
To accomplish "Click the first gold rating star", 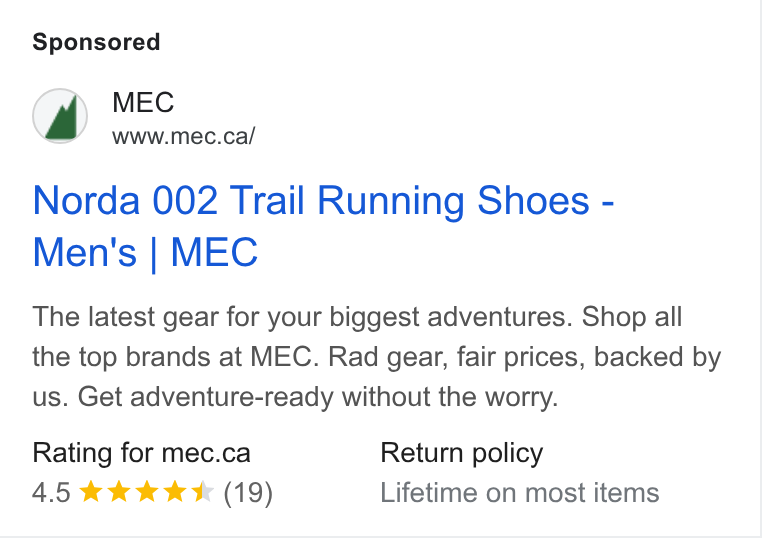I will [x=90, y=491].
